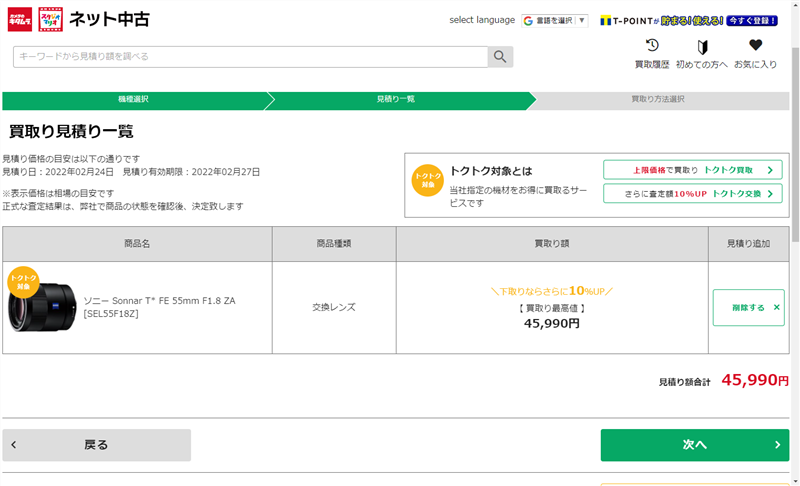The height and width of the screenshot is (486, 800).
Task: Open the 査定額10%UP トクトク交換 link
Action: [x=692, y=193]
